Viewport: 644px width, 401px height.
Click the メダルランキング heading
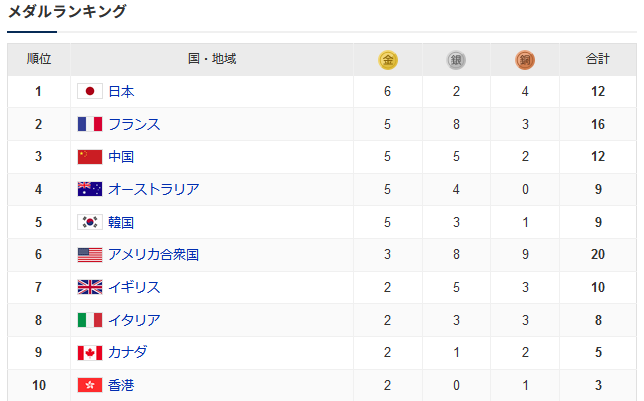click(x=67, y=11)
